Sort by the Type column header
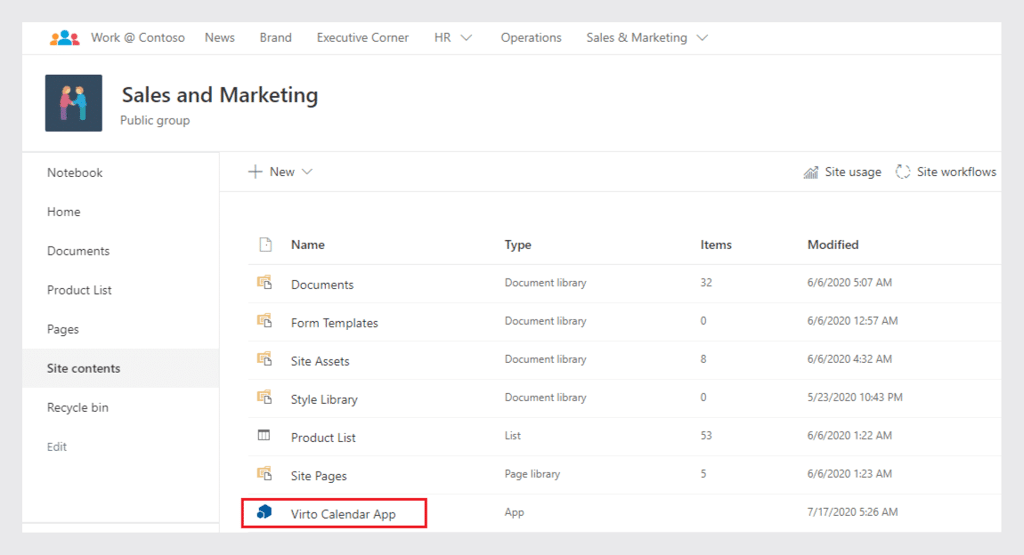Image resolution: width=1024 pixels, height=555 pixels. pyautogui.click(x=518, y=245)
